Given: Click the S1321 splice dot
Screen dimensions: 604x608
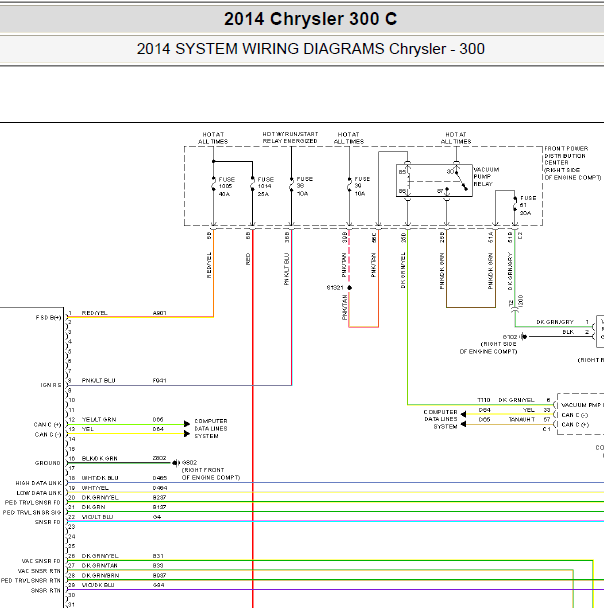Looking at the screenshot, I should [349, 288].
